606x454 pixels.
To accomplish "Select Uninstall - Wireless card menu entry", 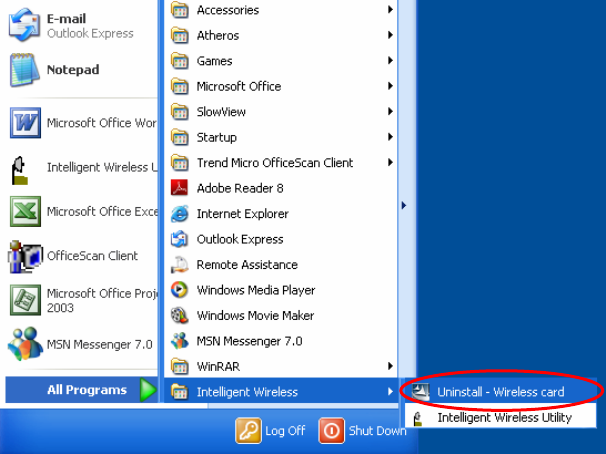I will 500,392.
